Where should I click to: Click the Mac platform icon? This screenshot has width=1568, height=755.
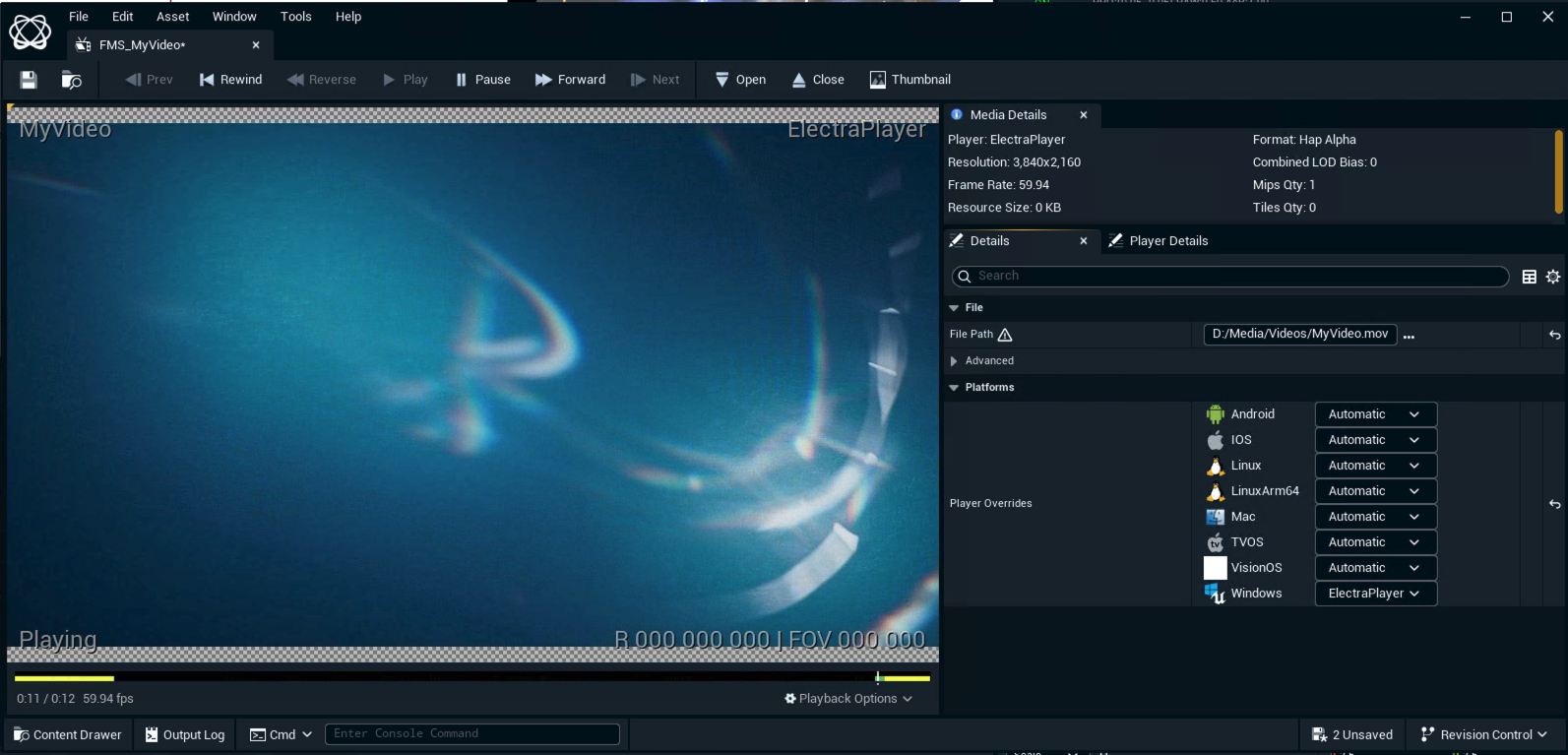(x=1216, y=517)
